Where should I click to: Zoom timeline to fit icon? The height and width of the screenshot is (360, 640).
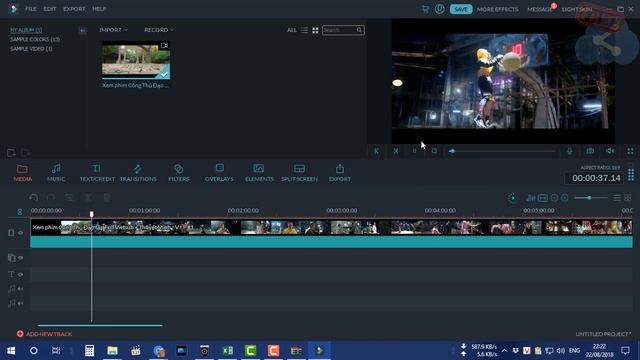[543, 198]
